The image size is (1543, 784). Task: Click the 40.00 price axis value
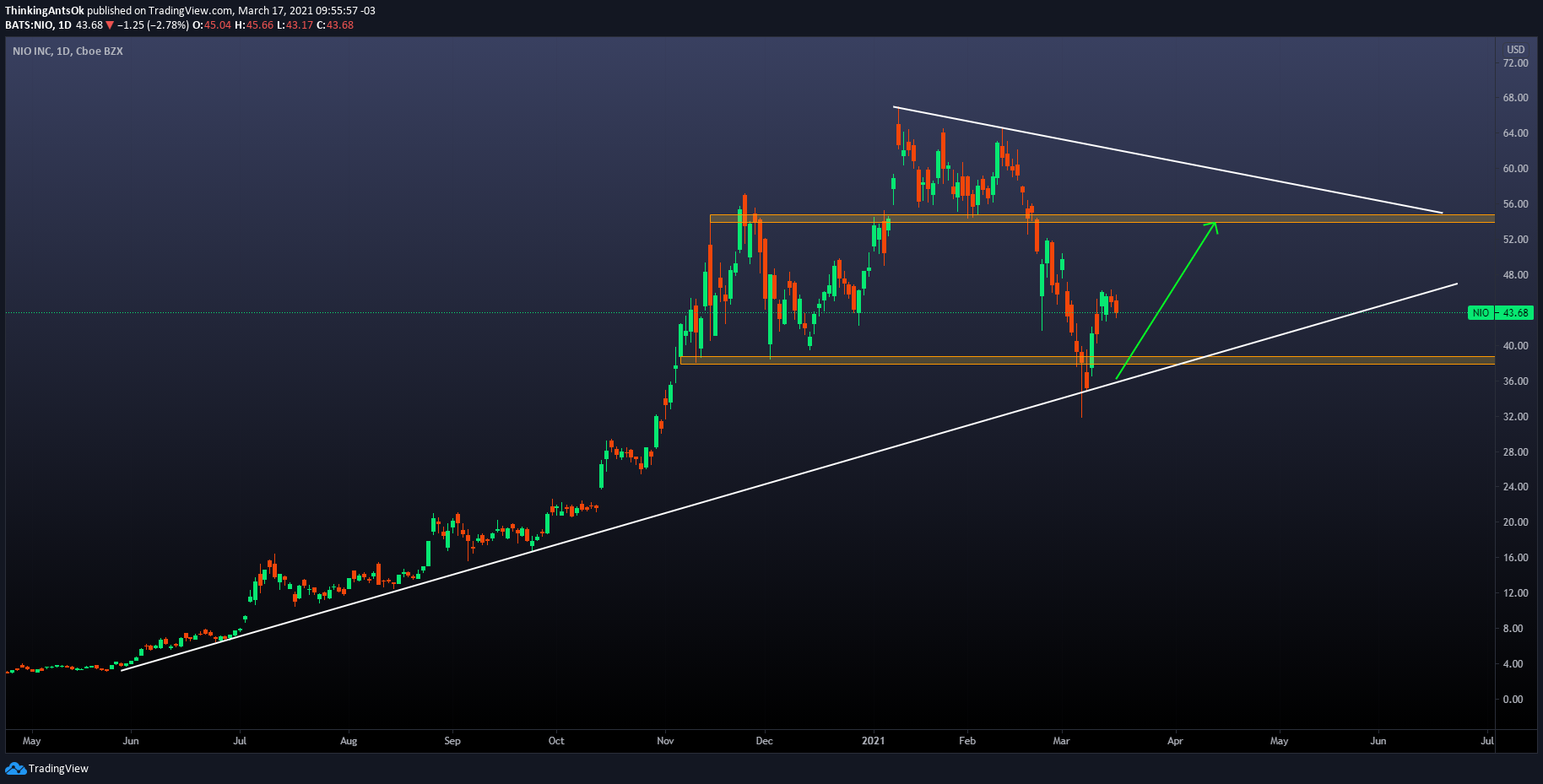point(1515,346)
